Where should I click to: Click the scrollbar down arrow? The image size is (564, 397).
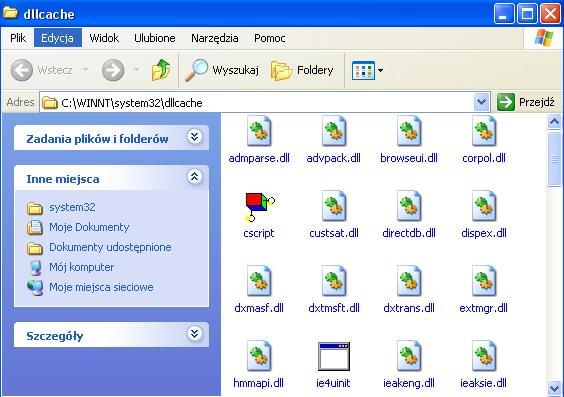click(554, 388)
